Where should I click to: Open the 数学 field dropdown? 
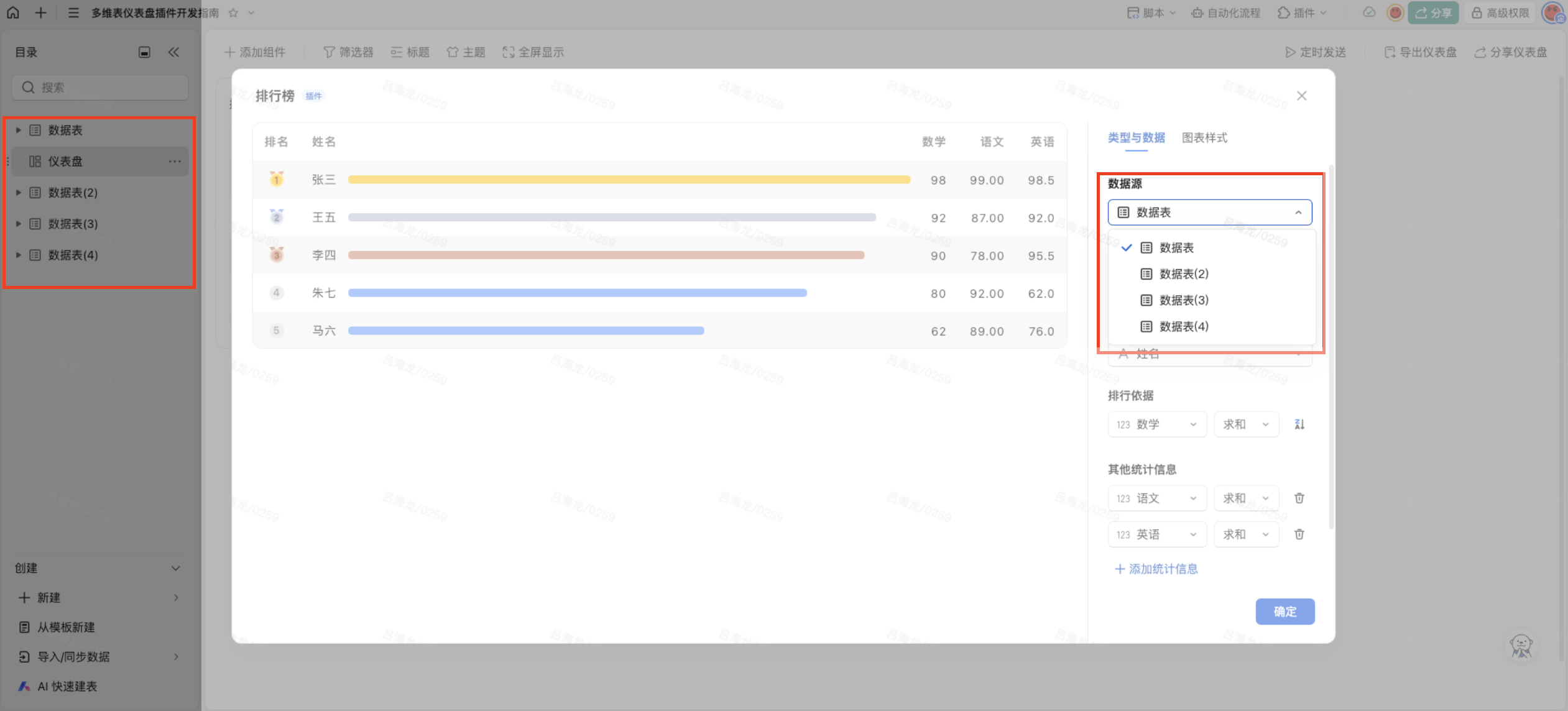pos(1156,424)
